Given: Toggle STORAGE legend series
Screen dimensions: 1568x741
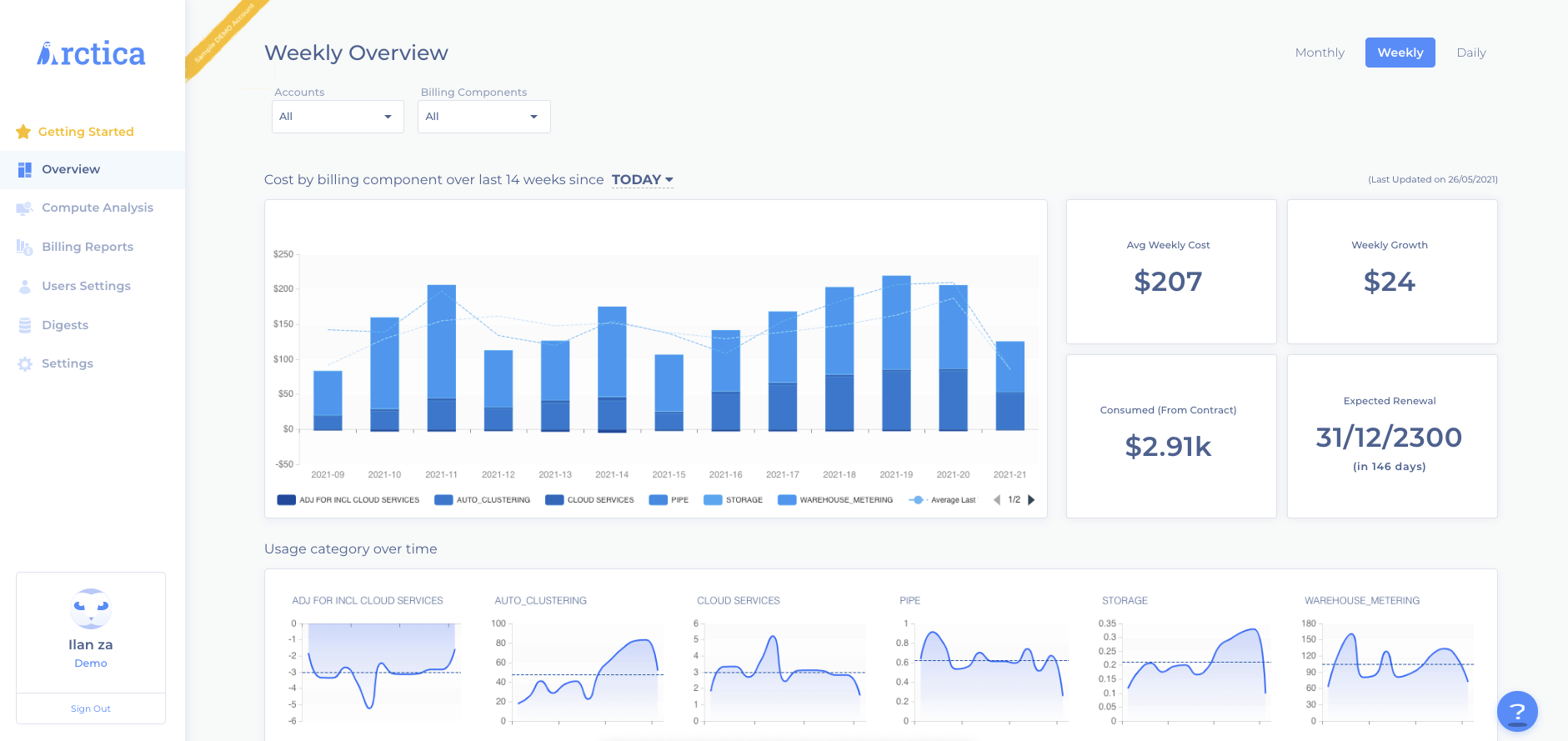Looking at the screenshot, I should [x=734, y=500].
